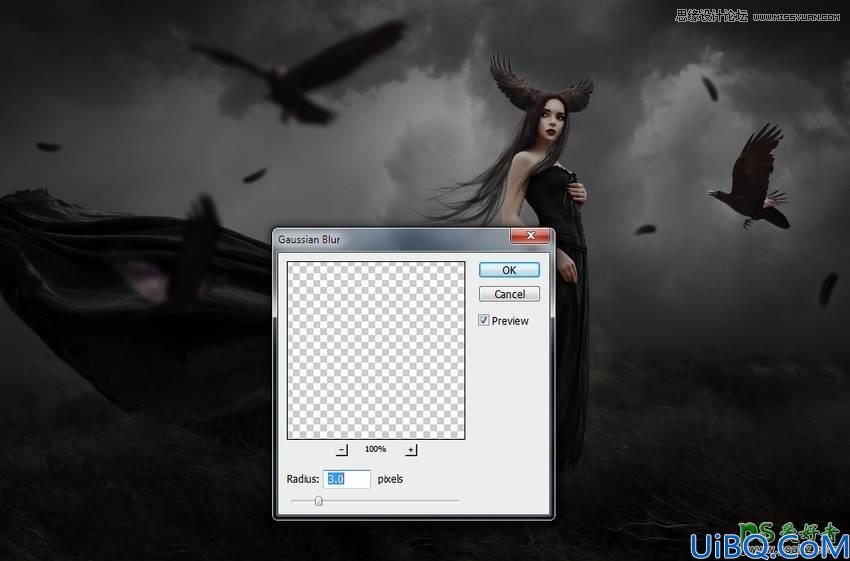Close the Gaussian Blur dialog
Image resolution: width=850 pixels, height=561 pixels.
coord(531,236)
